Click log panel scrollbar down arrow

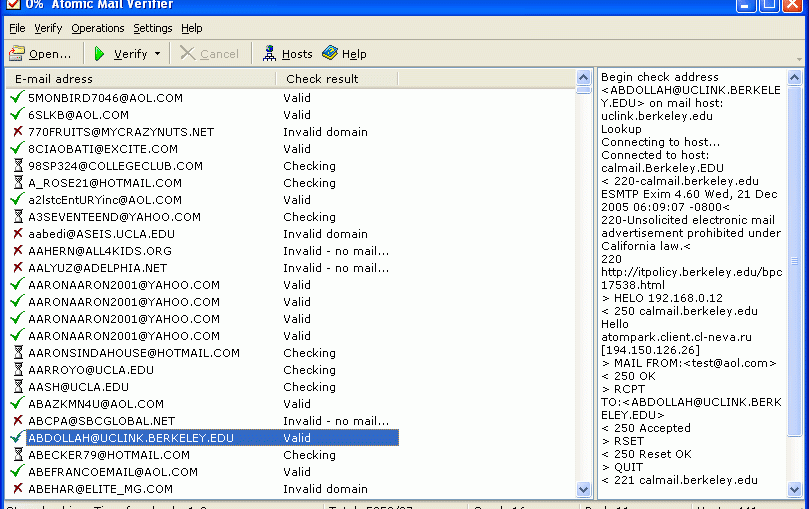[794, 489]
